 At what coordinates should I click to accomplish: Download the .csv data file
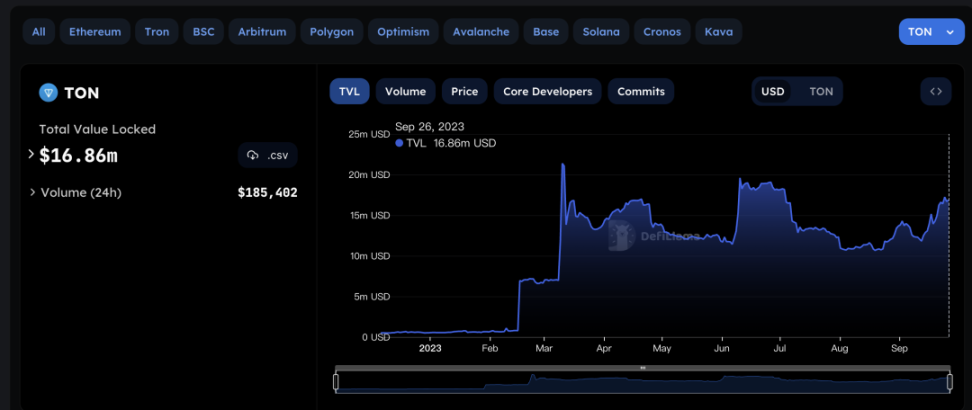268,155
